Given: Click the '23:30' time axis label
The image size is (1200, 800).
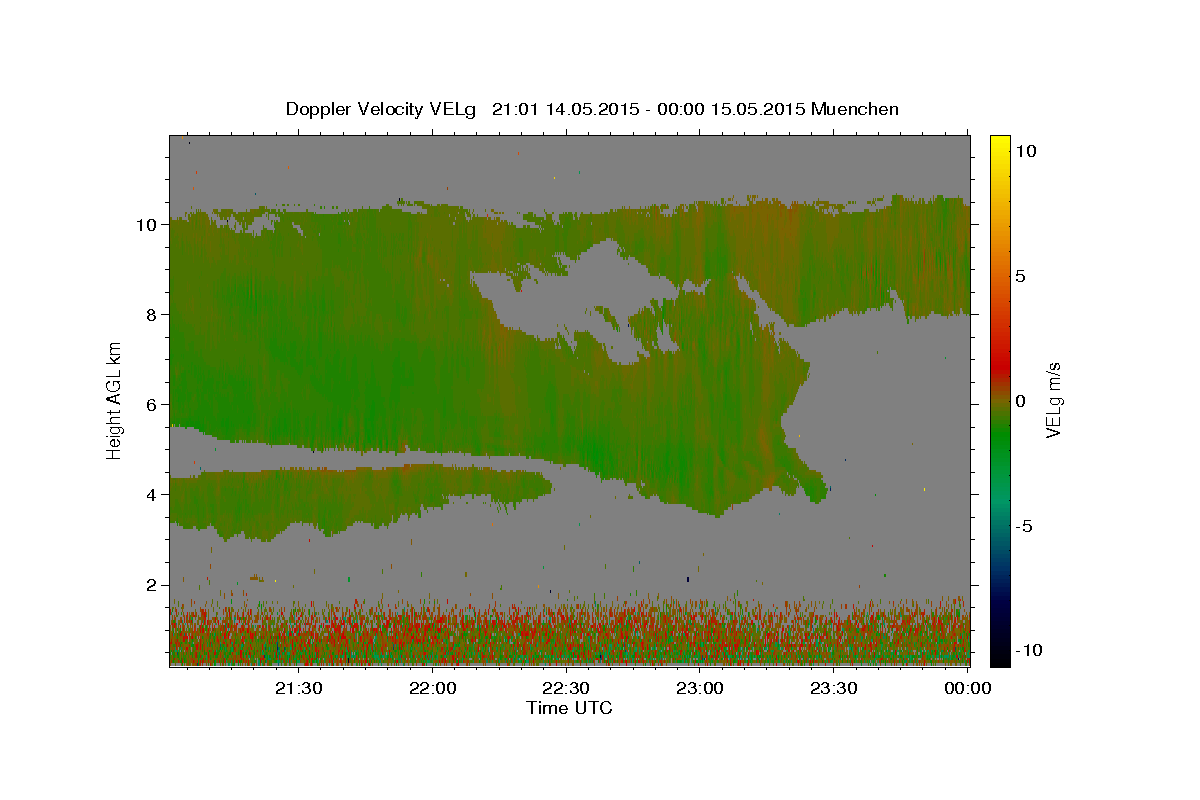Looking at the screenshot, I should coord(835,688).
